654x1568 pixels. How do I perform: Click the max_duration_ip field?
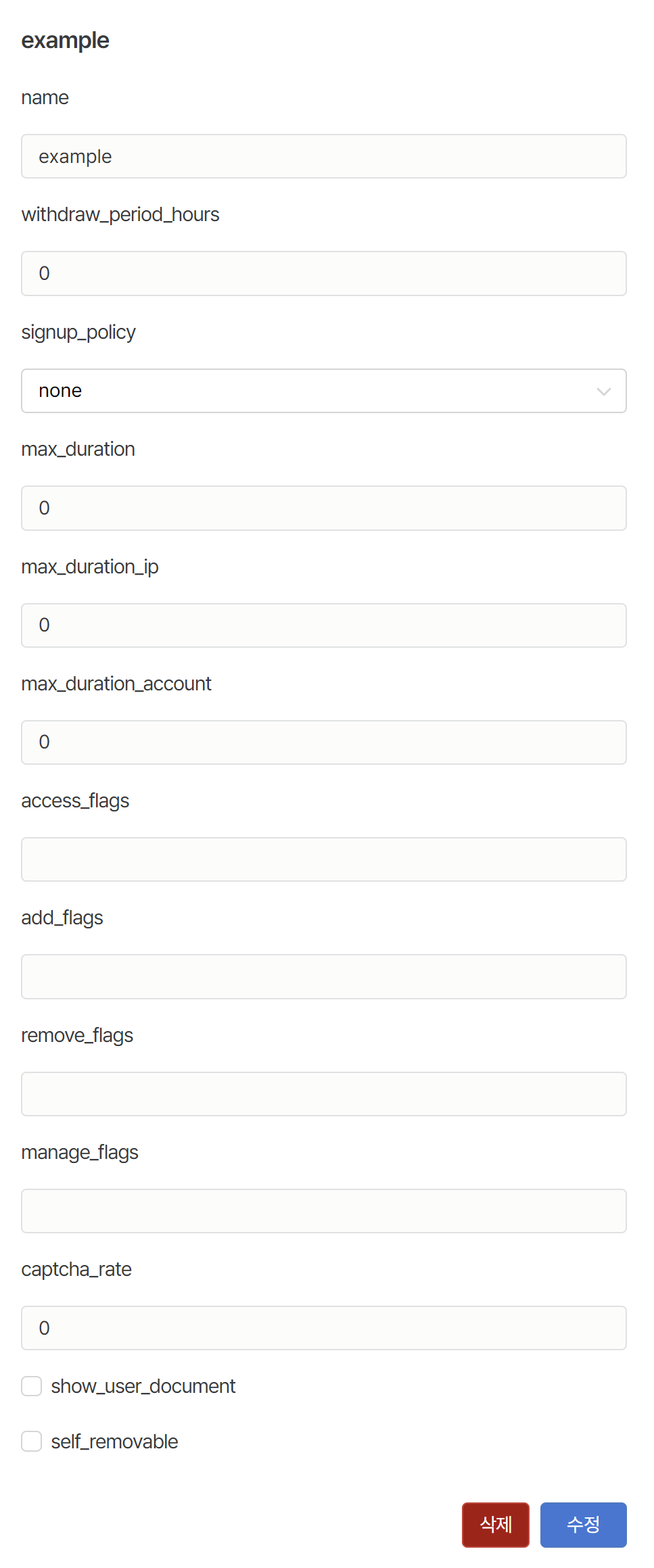(323, 625)
